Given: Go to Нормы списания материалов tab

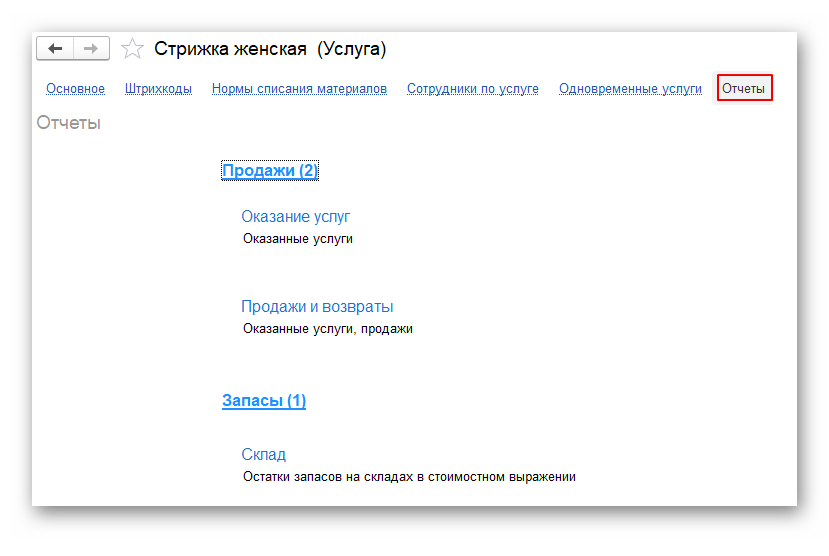Looking at the screenshot, I should tap(299, 89).
